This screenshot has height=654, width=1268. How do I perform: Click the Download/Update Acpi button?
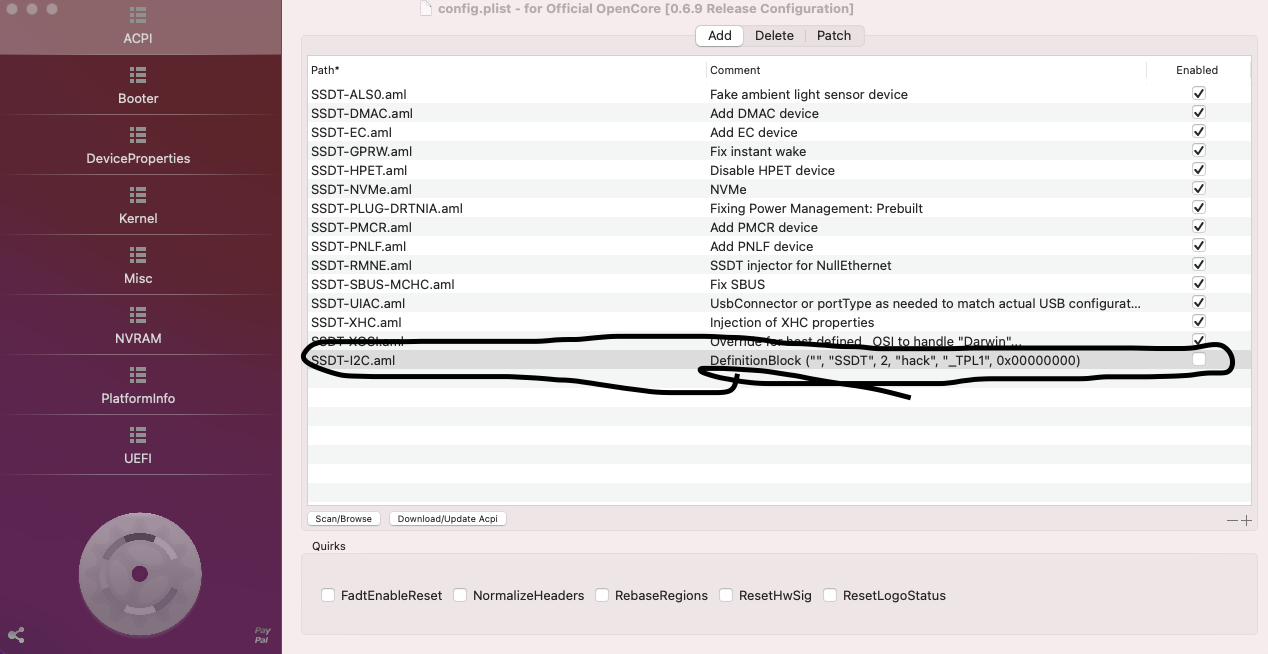[x=447, y=519]
